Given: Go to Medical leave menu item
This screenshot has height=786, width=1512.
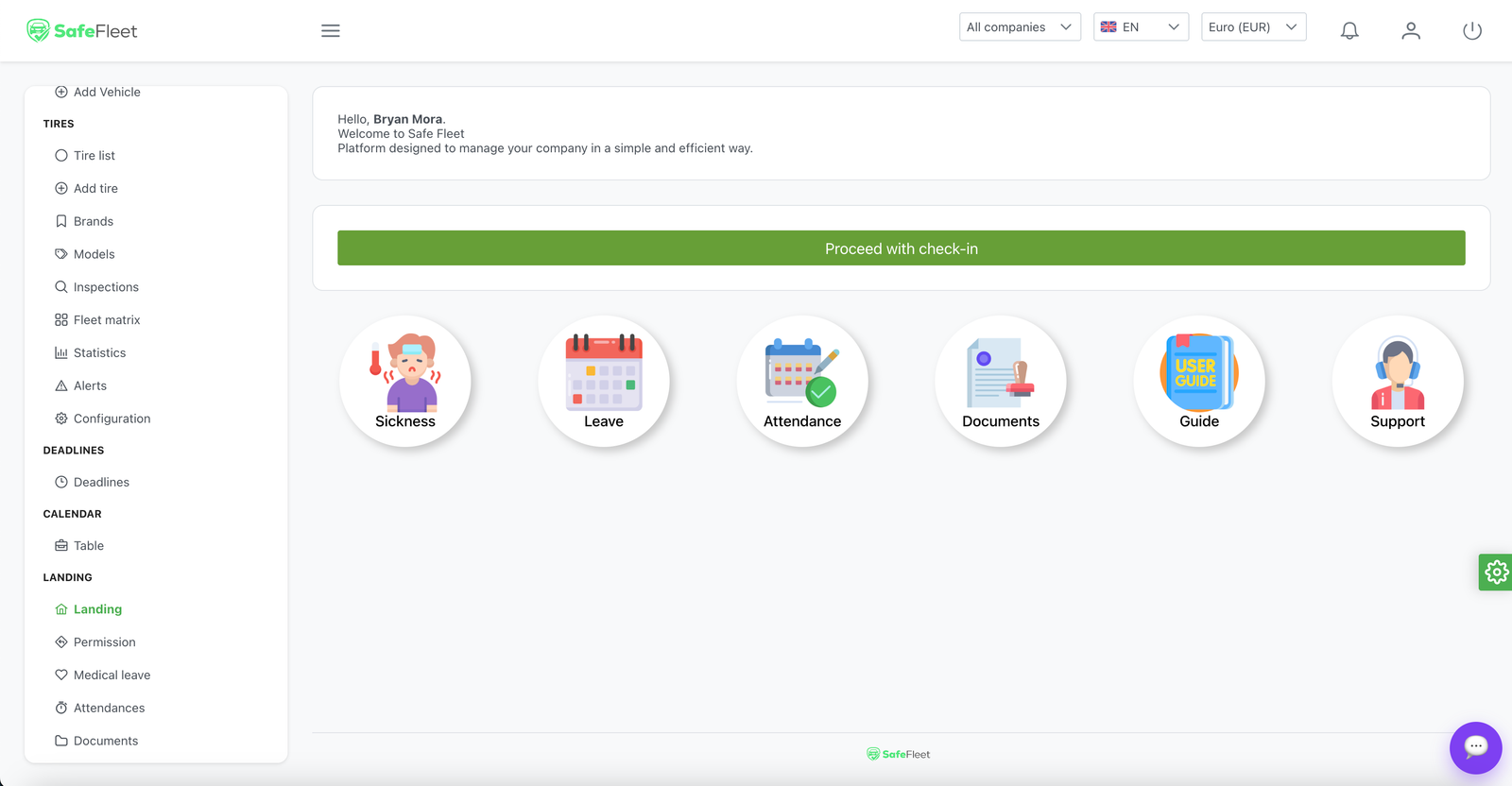Looking at the screenshot, I should (112, 675).
